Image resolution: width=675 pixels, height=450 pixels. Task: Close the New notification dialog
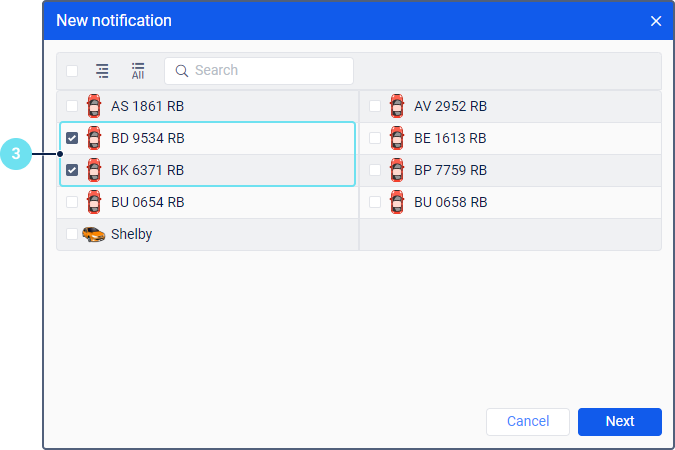[x=656, y=21]
